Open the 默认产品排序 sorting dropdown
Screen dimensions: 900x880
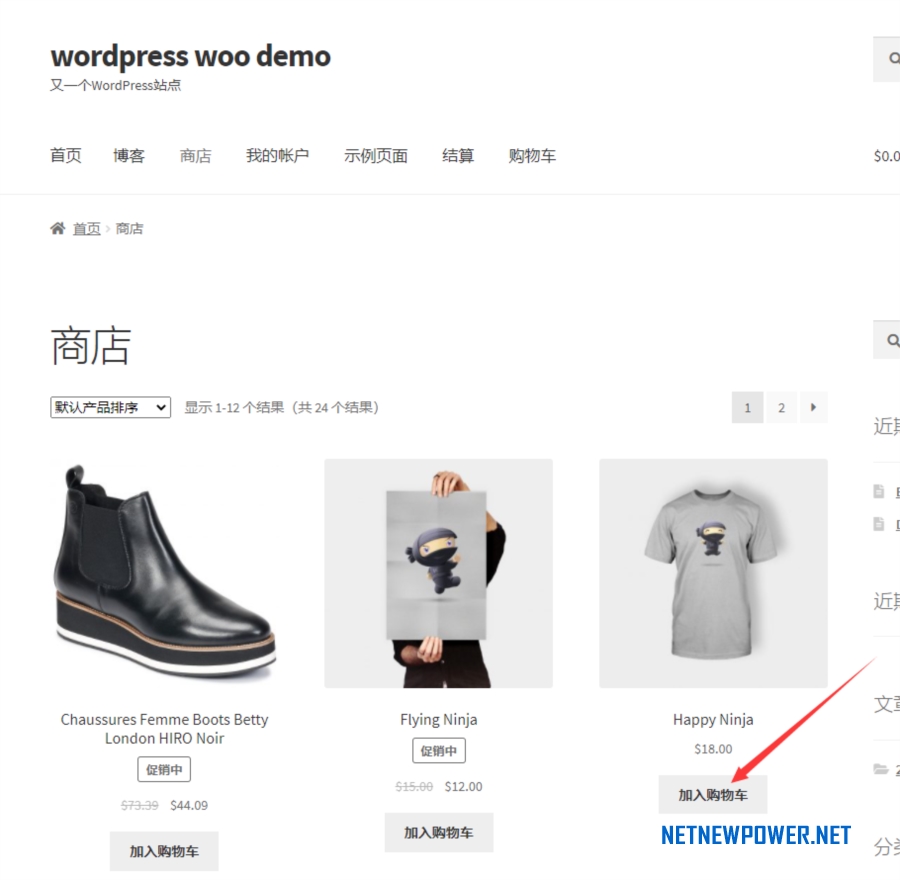click(x=110, y=408)
